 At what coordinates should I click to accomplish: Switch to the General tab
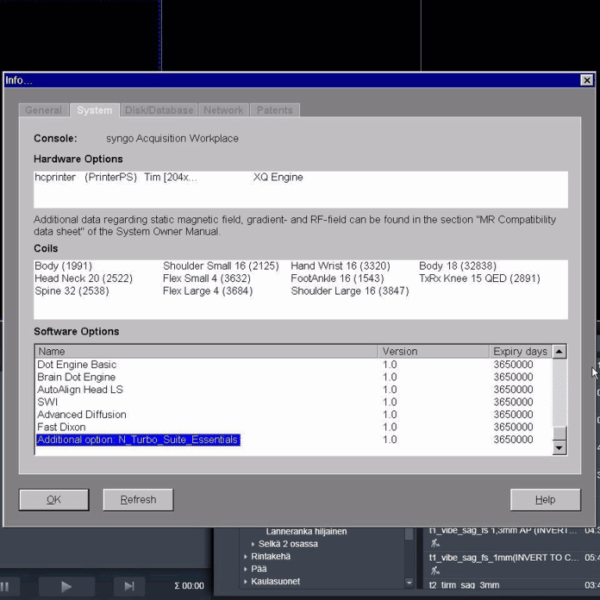(x=43, y=110)
